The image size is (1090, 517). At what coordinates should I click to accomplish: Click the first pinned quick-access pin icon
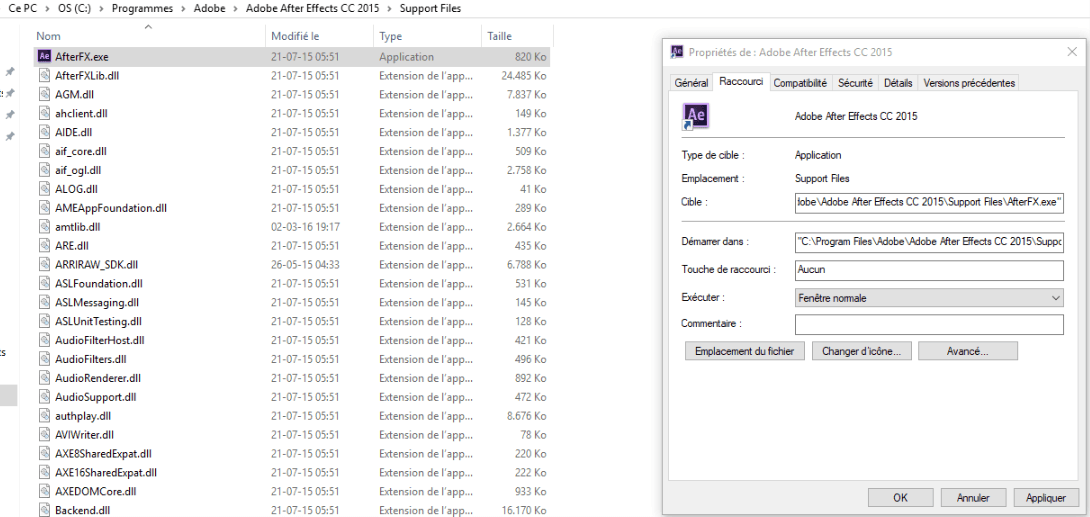coord(10,72)
